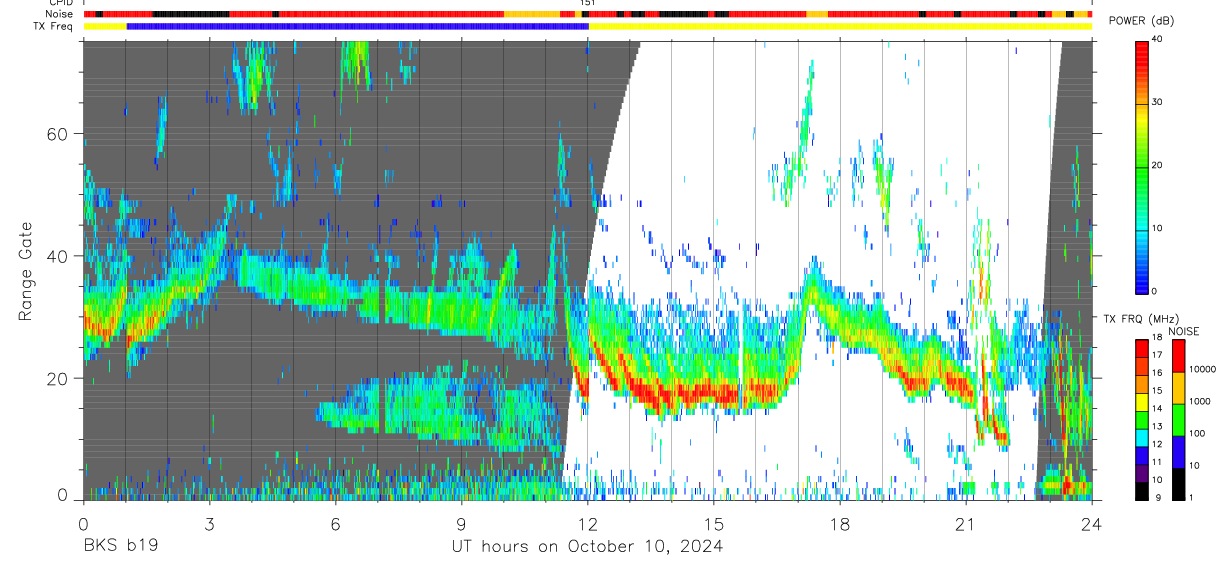The image size is (1228, 567).
Task: Click the 151 CPID marker near hour 12
Action: pyautogui.click(x=588, y=4)
